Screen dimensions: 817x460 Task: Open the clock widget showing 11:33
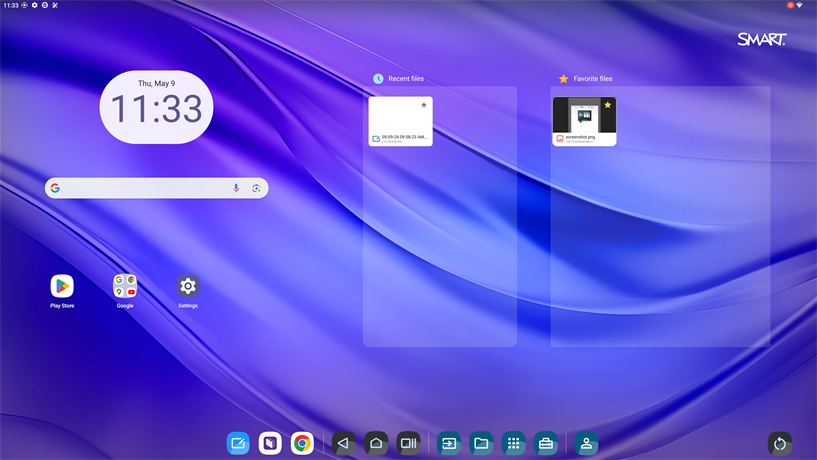click(156, 107)
